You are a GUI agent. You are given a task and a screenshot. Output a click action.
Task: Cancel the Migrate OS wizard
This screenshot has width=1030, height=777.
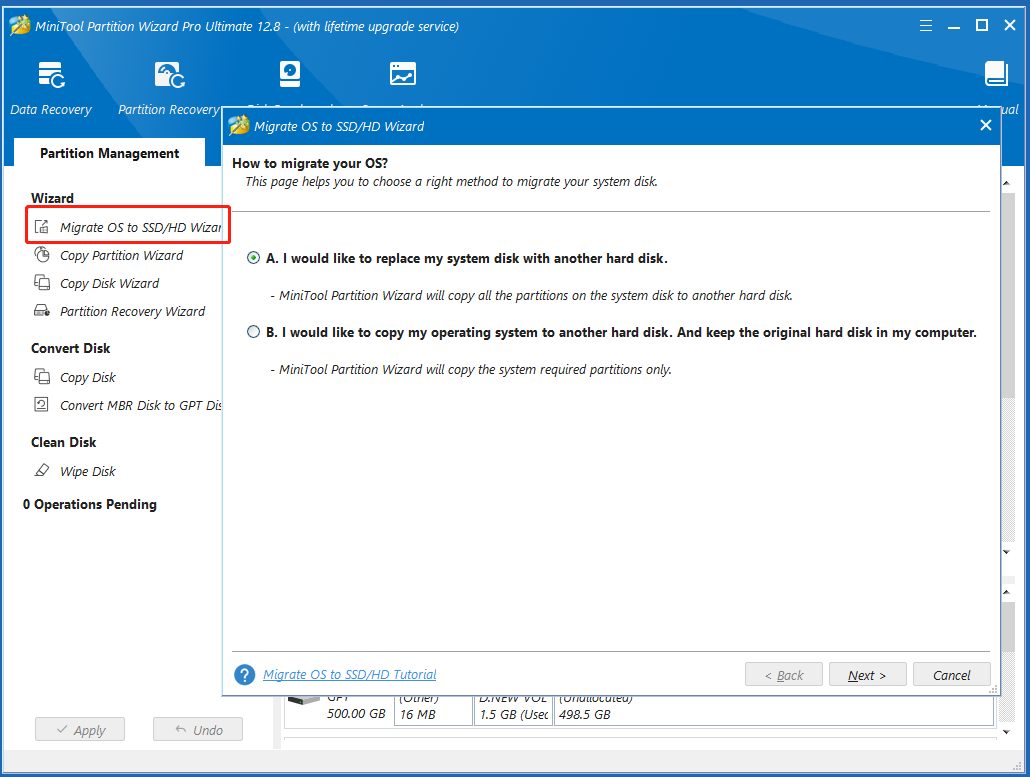click(x=951, y=675)
